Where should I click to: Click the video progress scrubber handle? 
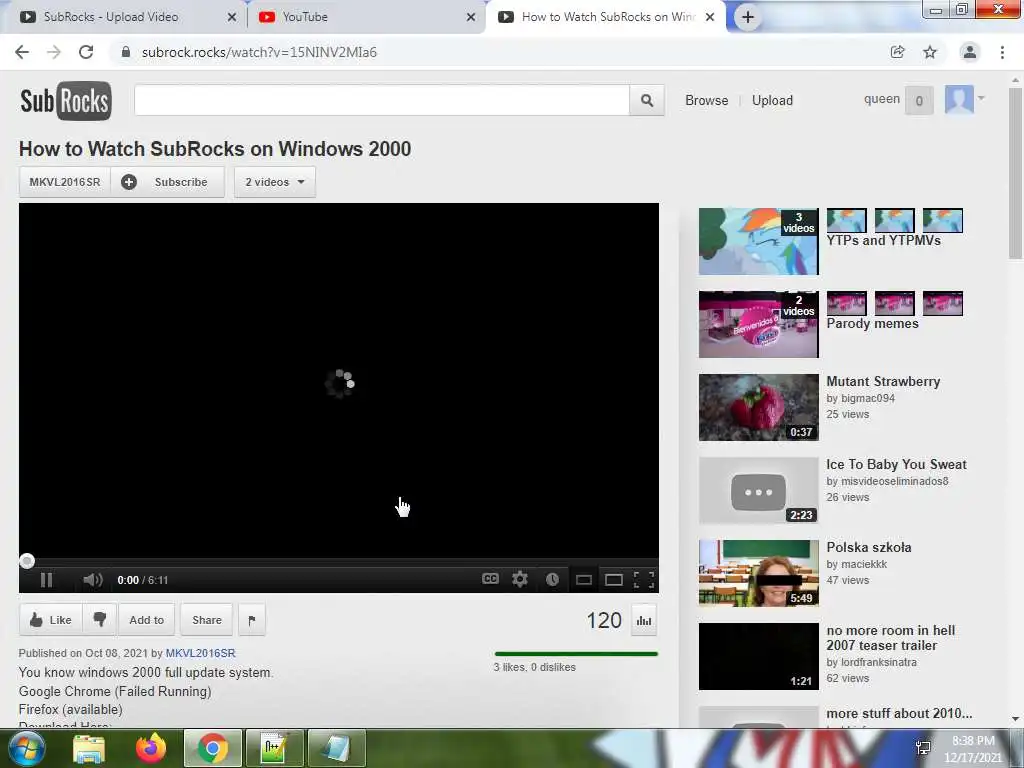[x=27, y=561]
